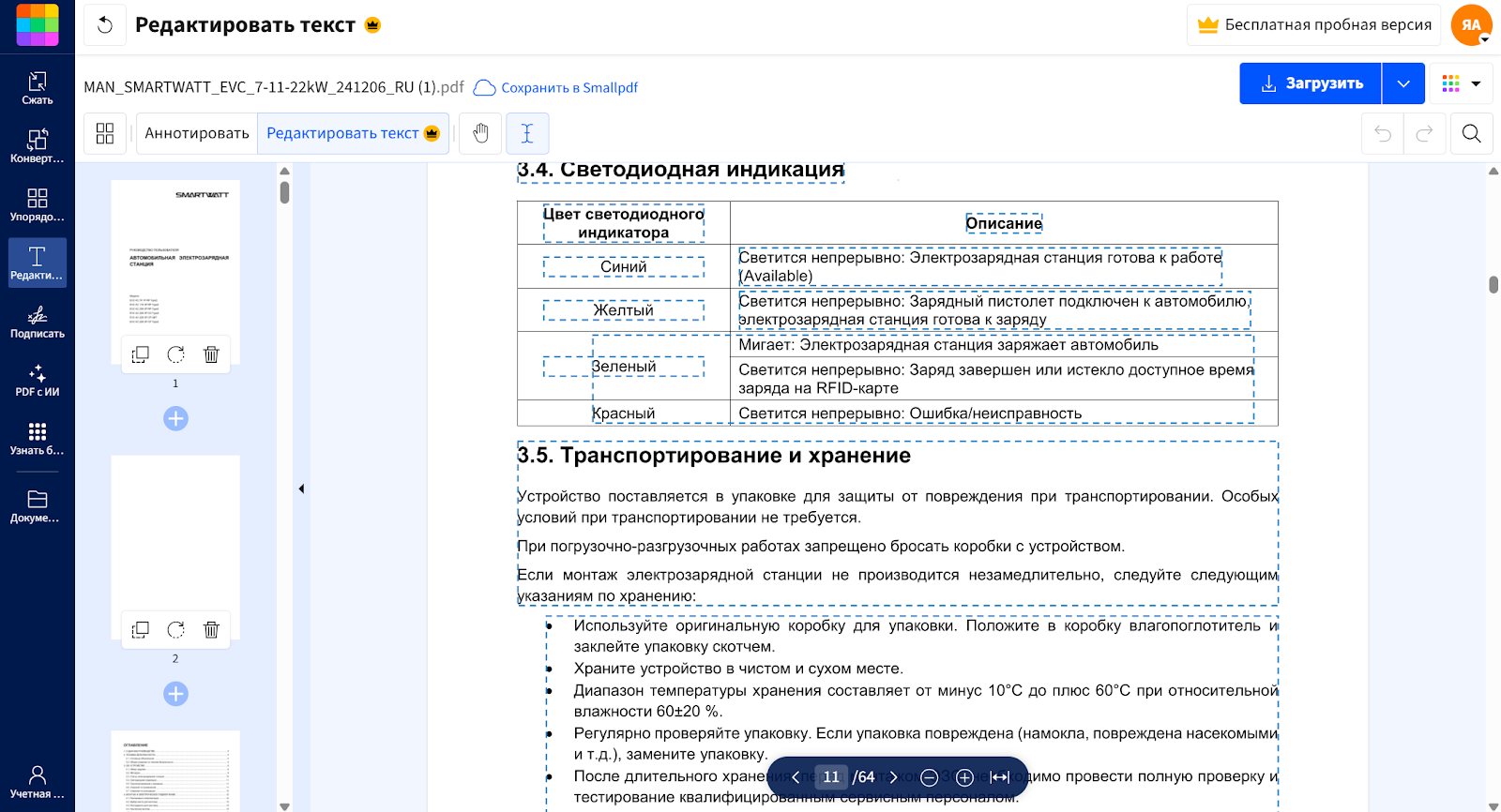The height and width of the screenshot is (812, 1501).
Task: Open the Organize (Упорядо…) tool
Action: 38,205
